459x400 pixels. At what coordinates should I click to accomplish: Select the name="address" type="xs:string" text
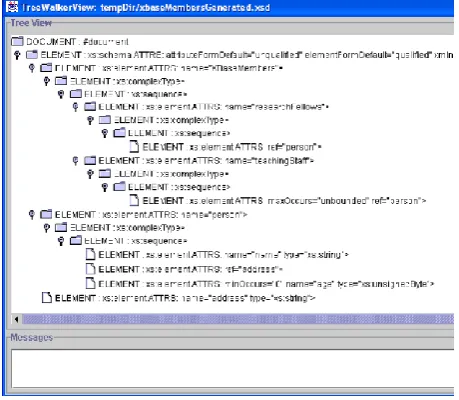click(x=185, y=298)
